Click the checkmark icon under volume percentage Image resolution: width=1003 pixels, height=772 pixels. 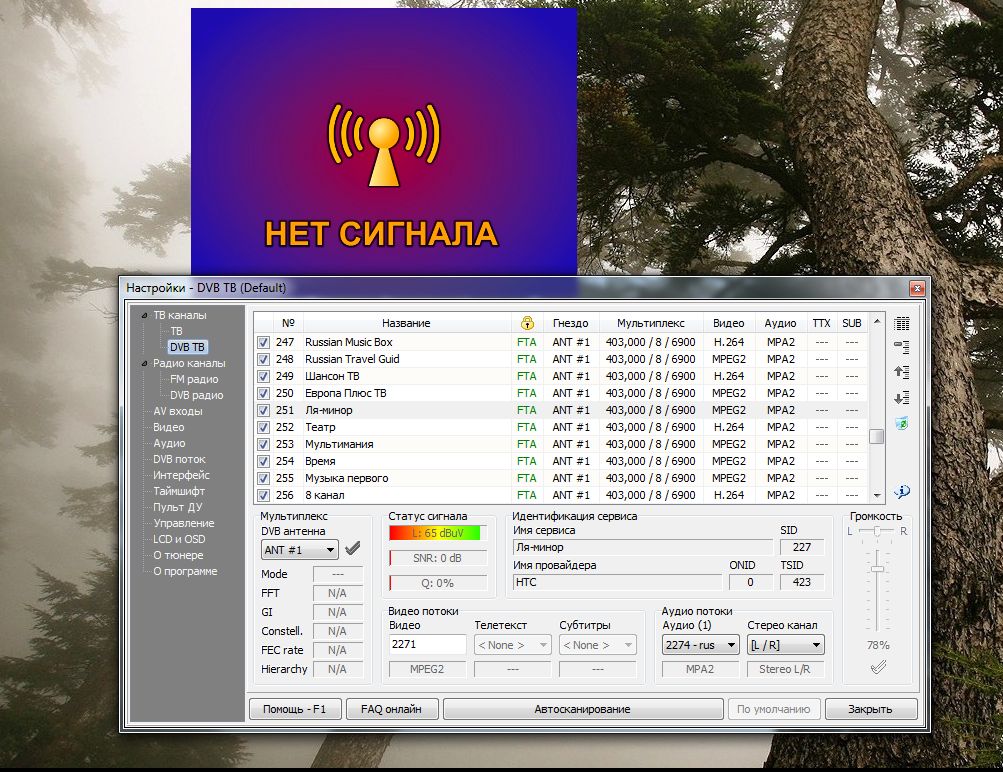[878, 668]
